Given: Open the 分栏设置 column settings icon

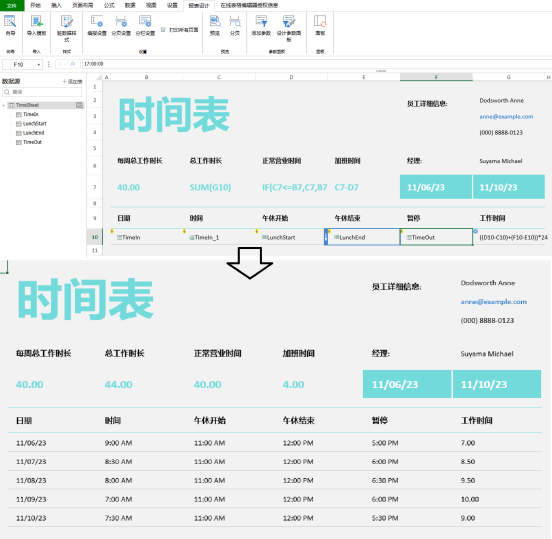Looking at the screenshot, I should click(145, 22).
